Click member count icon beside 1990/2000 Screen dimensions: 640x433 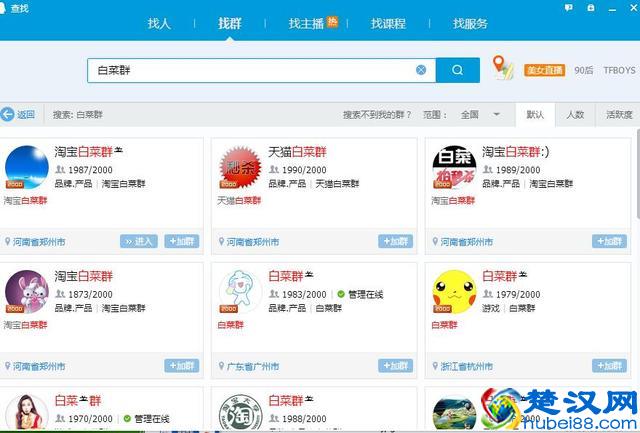click(273, 169)
